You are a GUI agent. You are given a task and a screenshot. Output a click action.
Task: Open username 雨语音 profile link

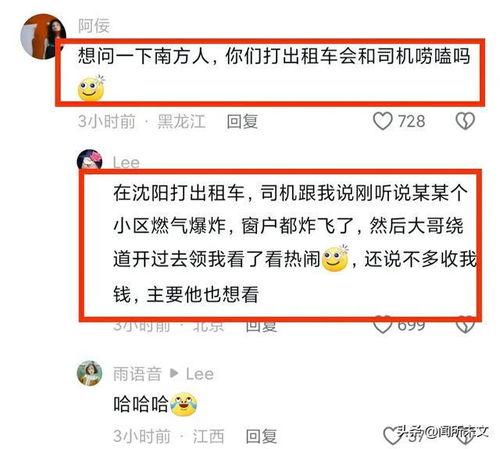point(137,374)
